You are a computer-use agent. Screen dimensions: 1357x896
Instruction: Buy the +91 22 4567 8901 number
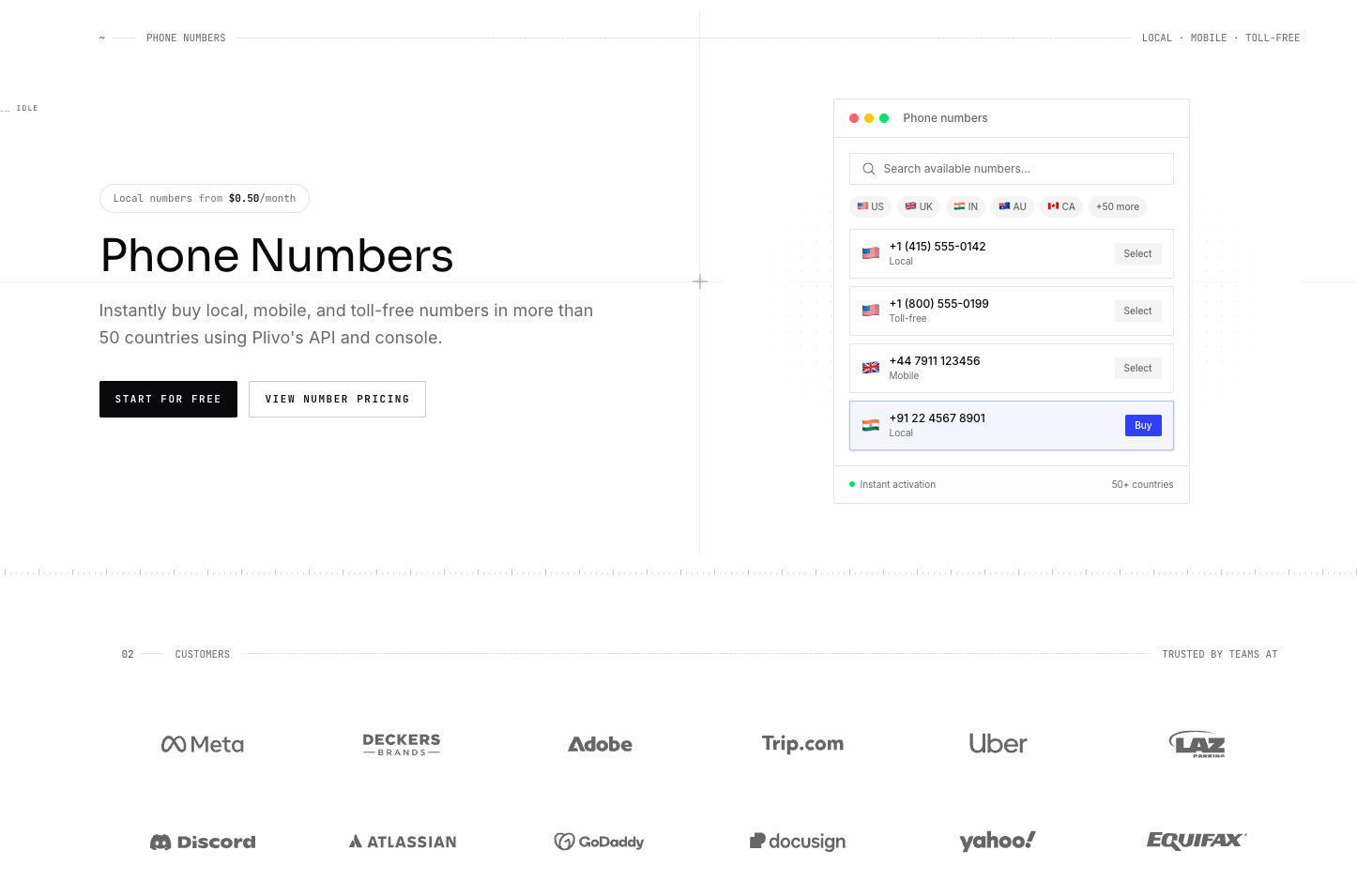1143,425
